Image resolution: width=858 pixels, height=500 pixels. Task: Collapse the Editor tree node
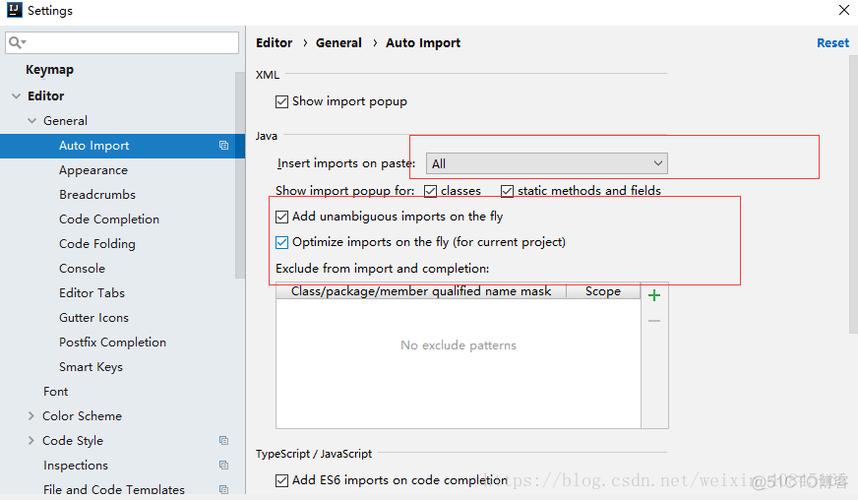16,96
